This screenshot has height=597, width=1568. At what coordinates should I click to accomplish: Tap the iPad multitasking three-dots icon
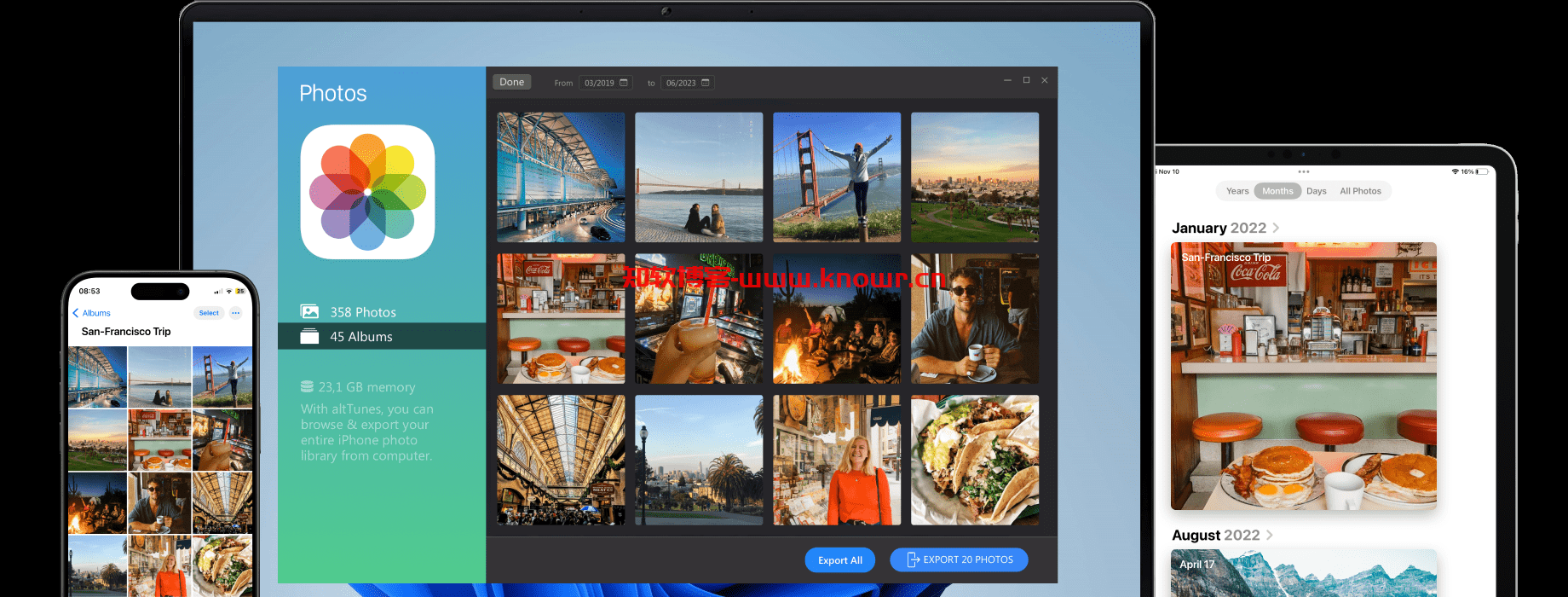[1304, 171]
